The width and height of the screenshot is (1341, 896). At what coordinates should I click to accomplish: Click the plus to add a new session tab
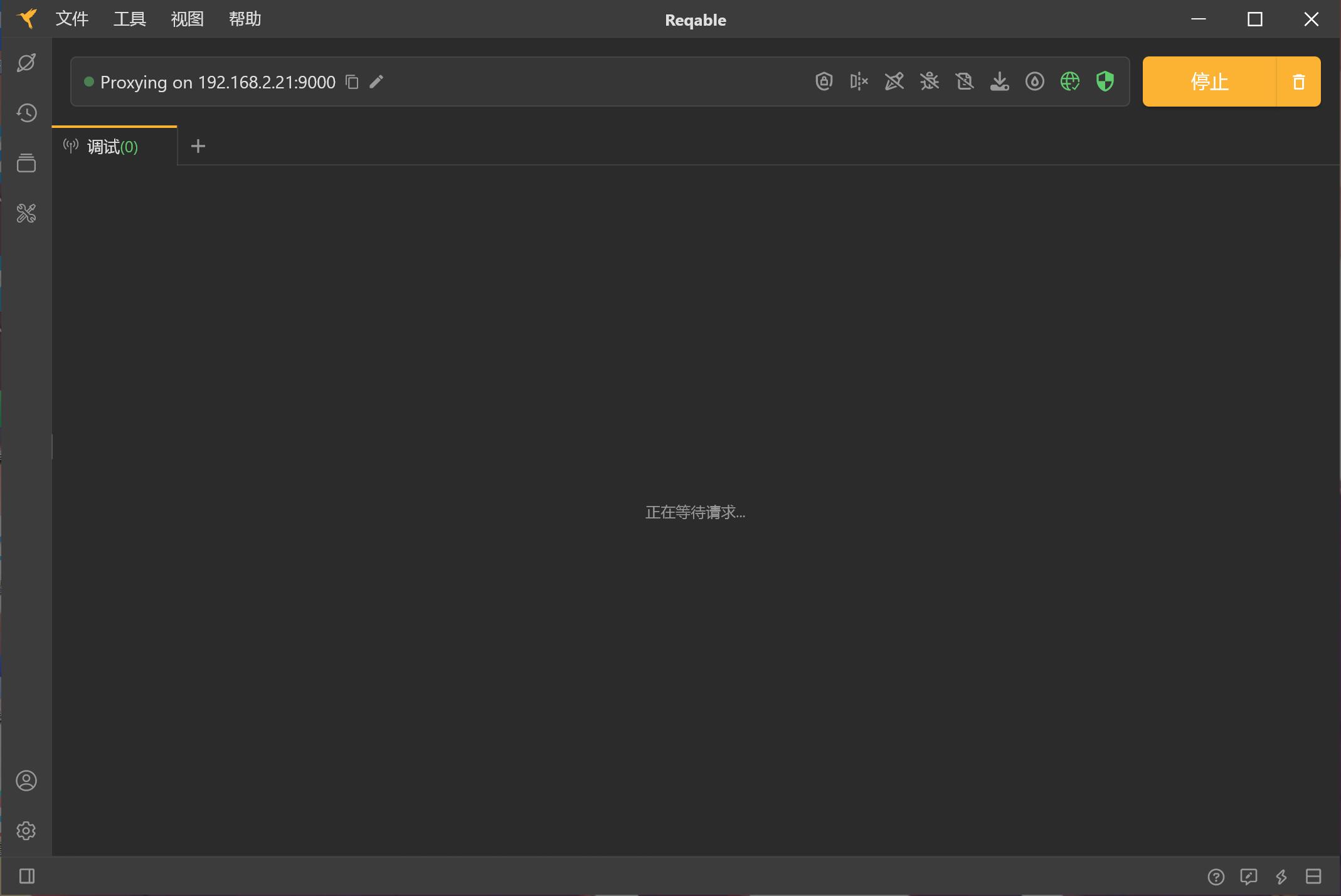coord(198,145)
